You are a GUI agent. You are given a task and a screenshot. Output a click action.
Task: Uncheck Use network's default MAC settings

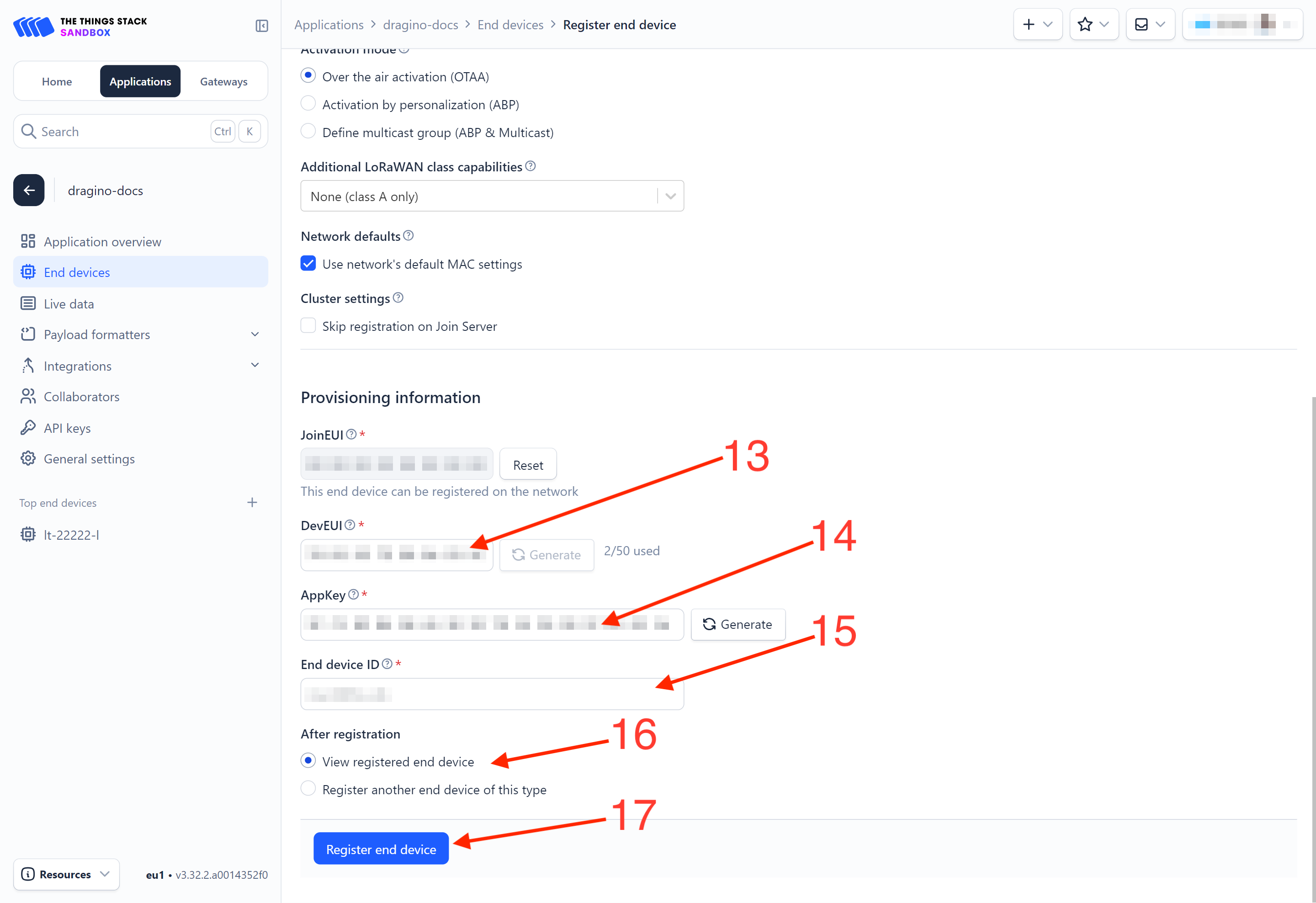point(308,263)
